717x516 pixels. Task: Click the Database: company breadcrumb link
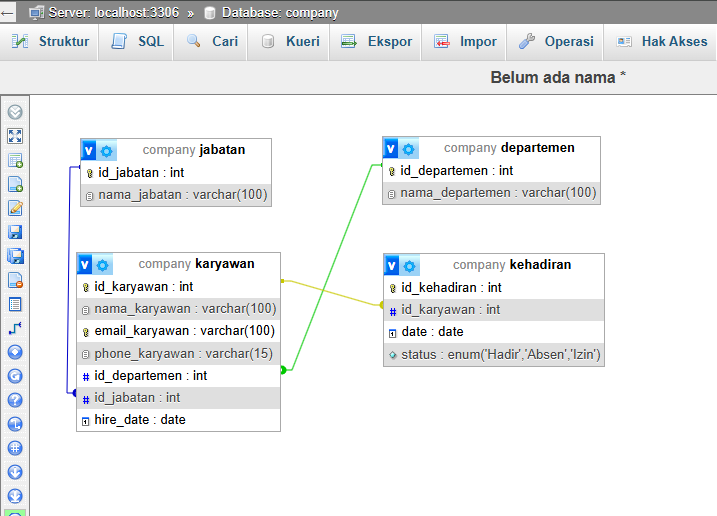(x=279, y=13)
